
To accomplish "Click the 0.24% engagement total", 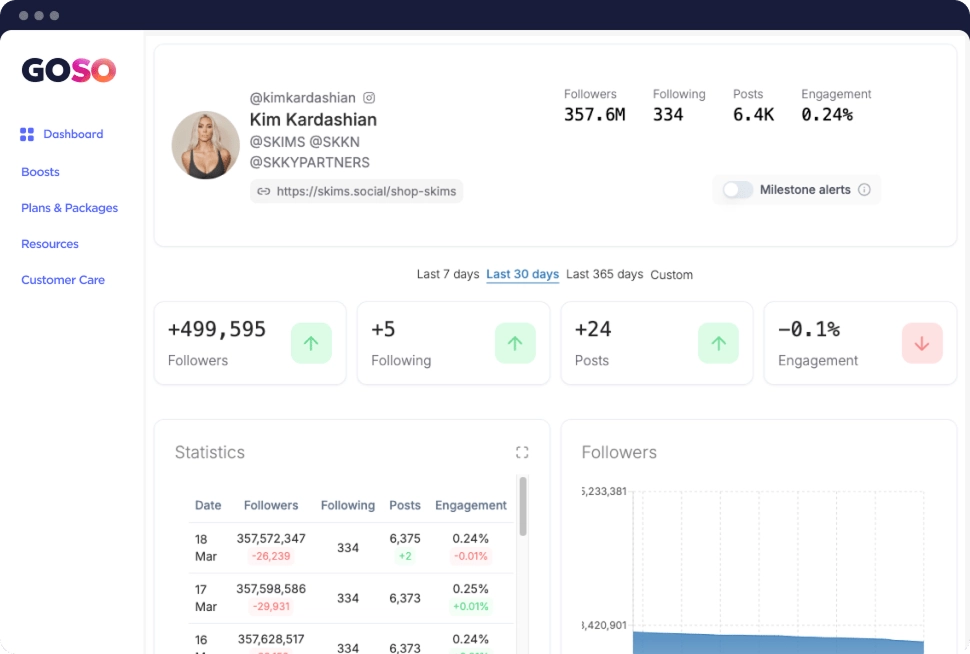I will coord(827,114).
